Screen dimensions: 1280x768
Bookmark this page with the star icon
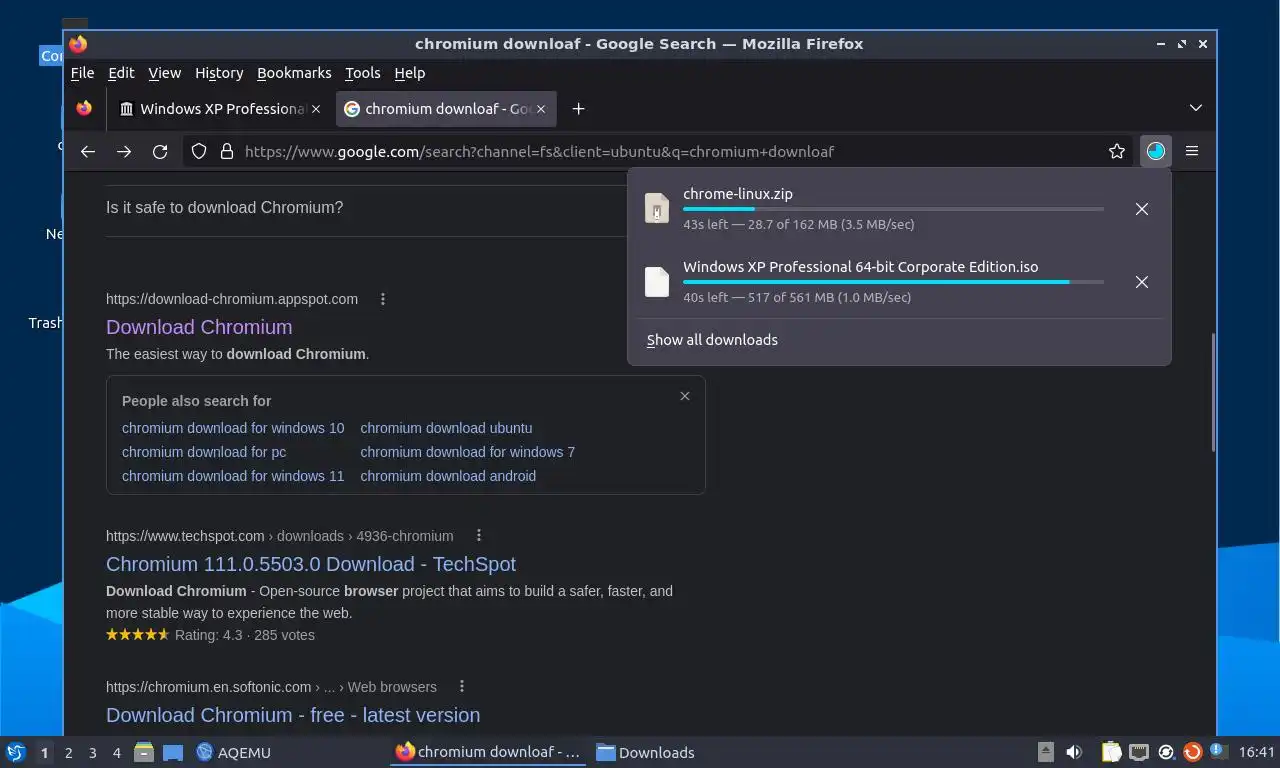click(x=1117, y=151)
